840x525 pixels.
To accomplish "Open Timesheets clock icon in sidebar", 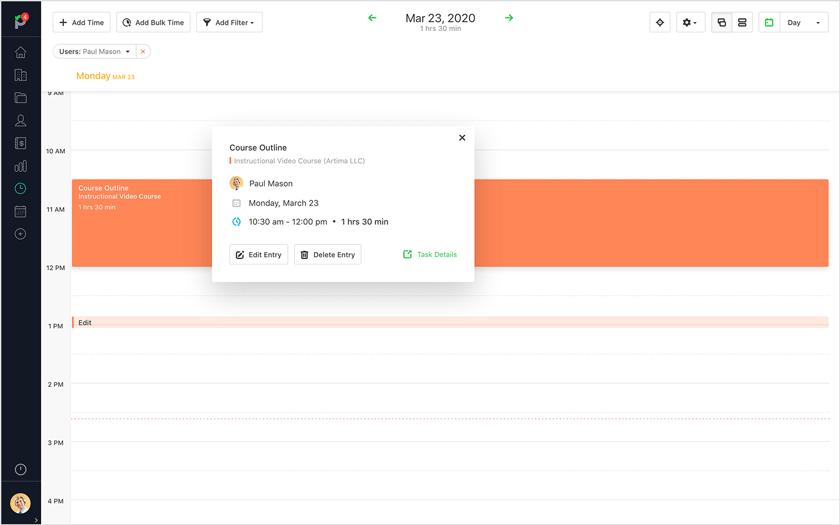I will (20, 189).
